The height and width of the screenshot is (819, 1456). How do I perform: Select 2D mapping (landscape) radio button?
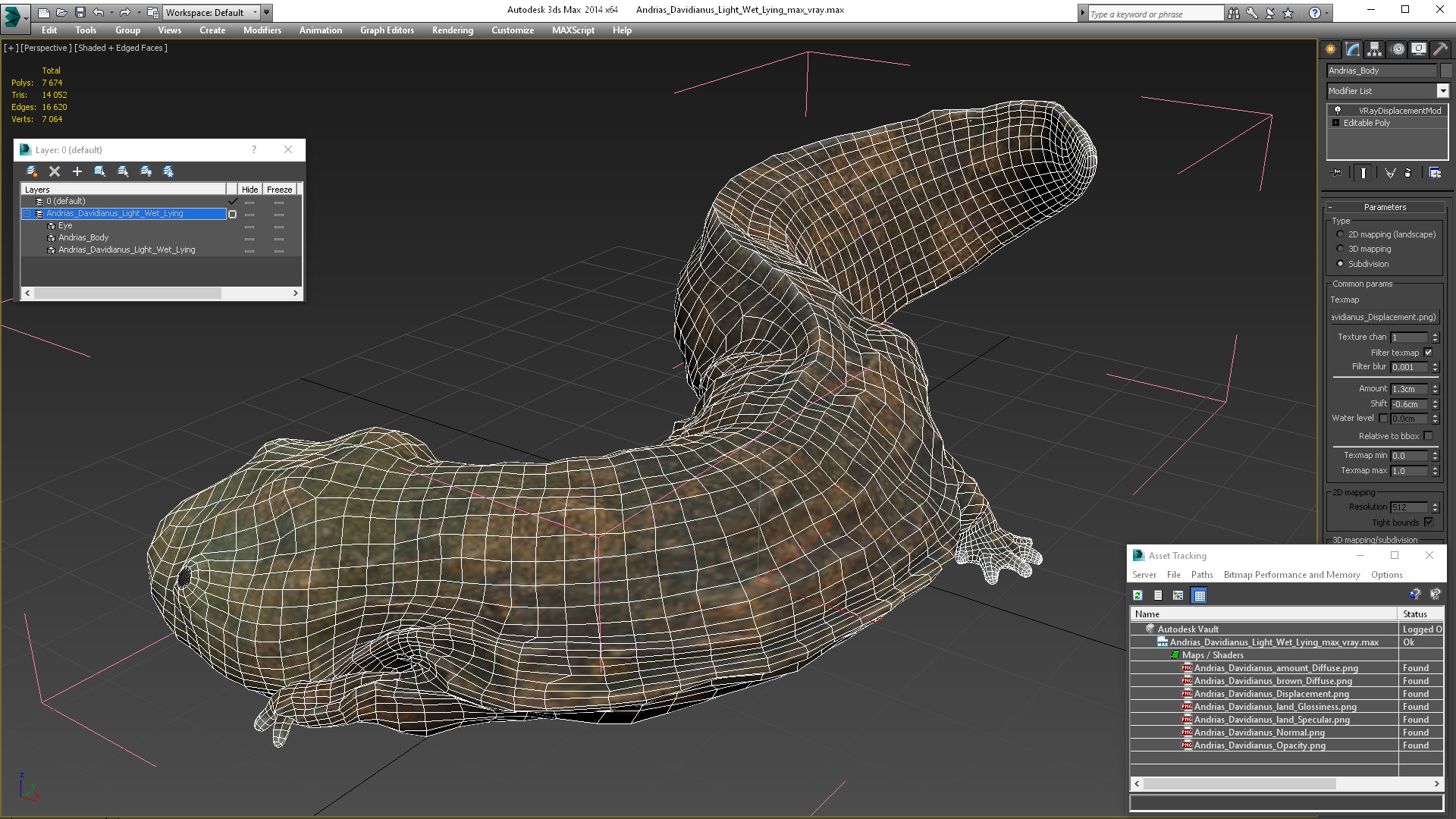pos(1340,234)
